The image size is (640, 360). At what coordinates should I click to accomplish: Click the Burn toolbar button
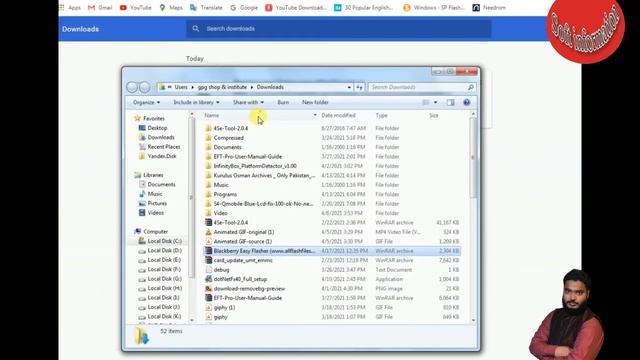283,102
